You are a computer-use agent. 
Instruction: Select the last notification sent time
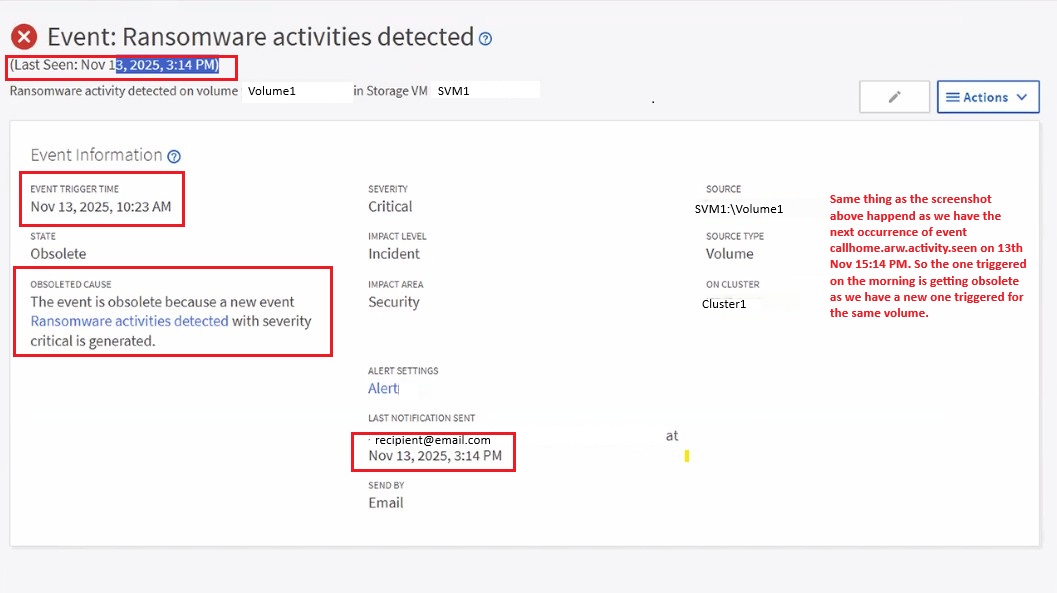435,456
